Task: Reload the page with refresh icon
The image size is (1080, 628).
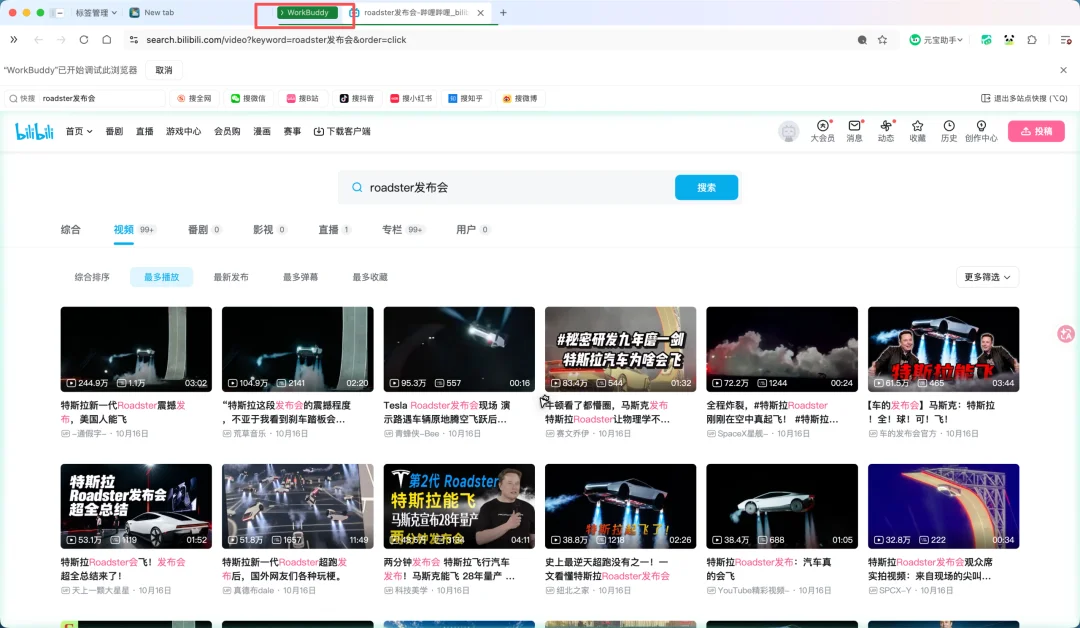Action: coord(84,40)
